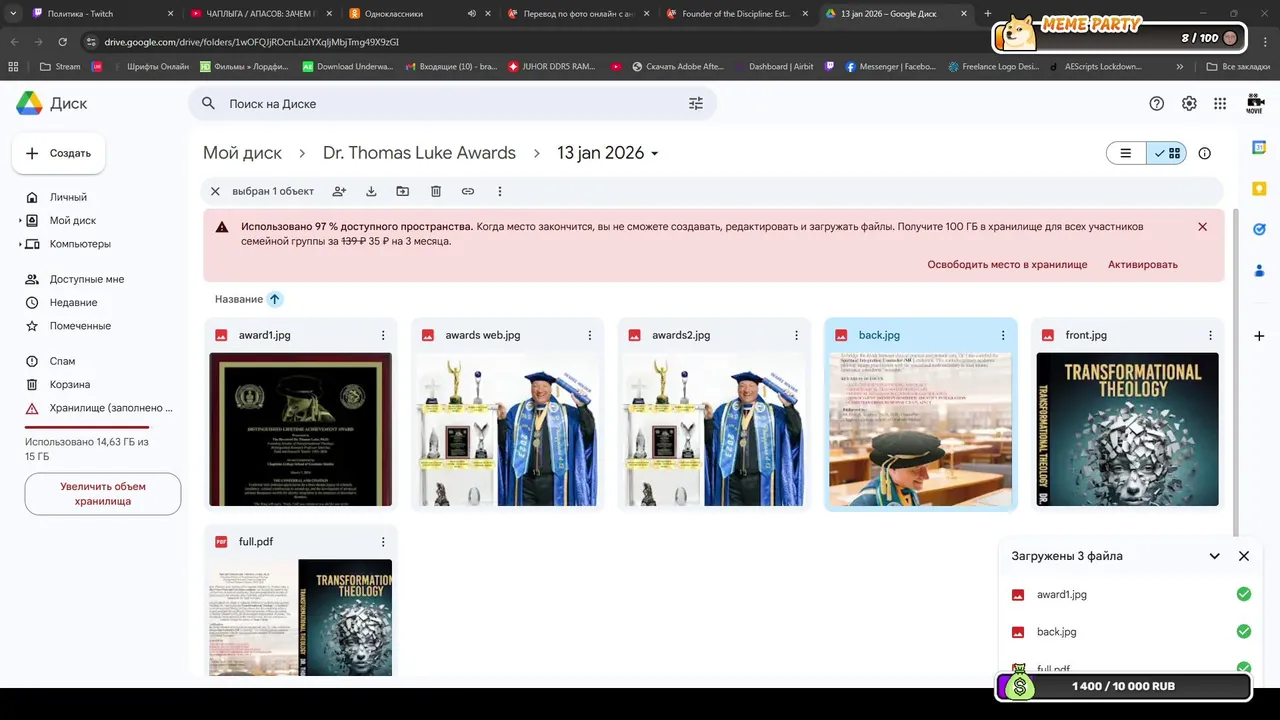Click Активировать in storage banner
The width and height of the screenshot is (1280, 720).
tap(1143, 265)
